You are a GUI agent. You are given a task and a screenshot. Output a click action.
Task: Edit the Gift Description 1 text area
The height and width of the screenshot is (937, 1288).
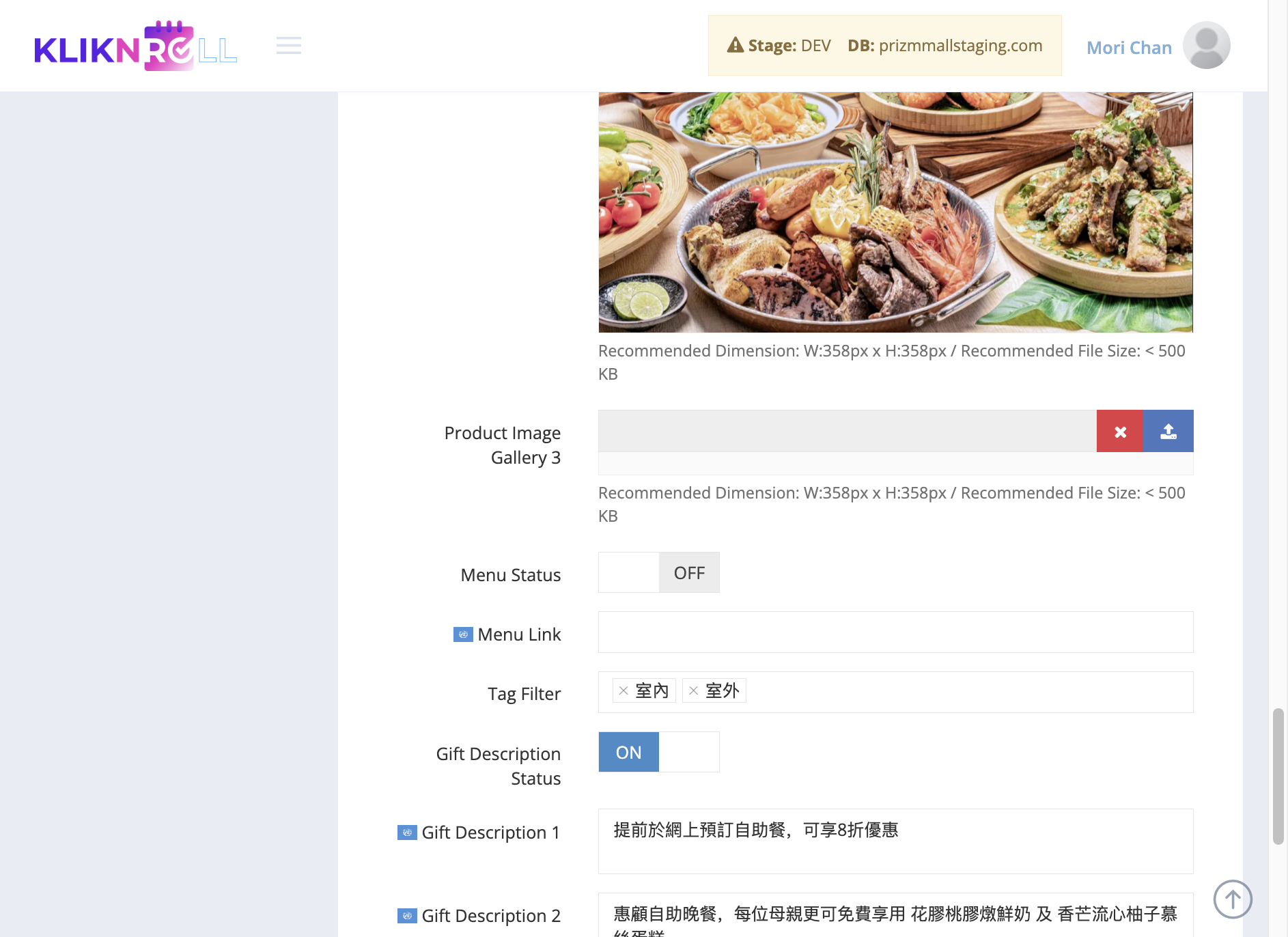896,841
